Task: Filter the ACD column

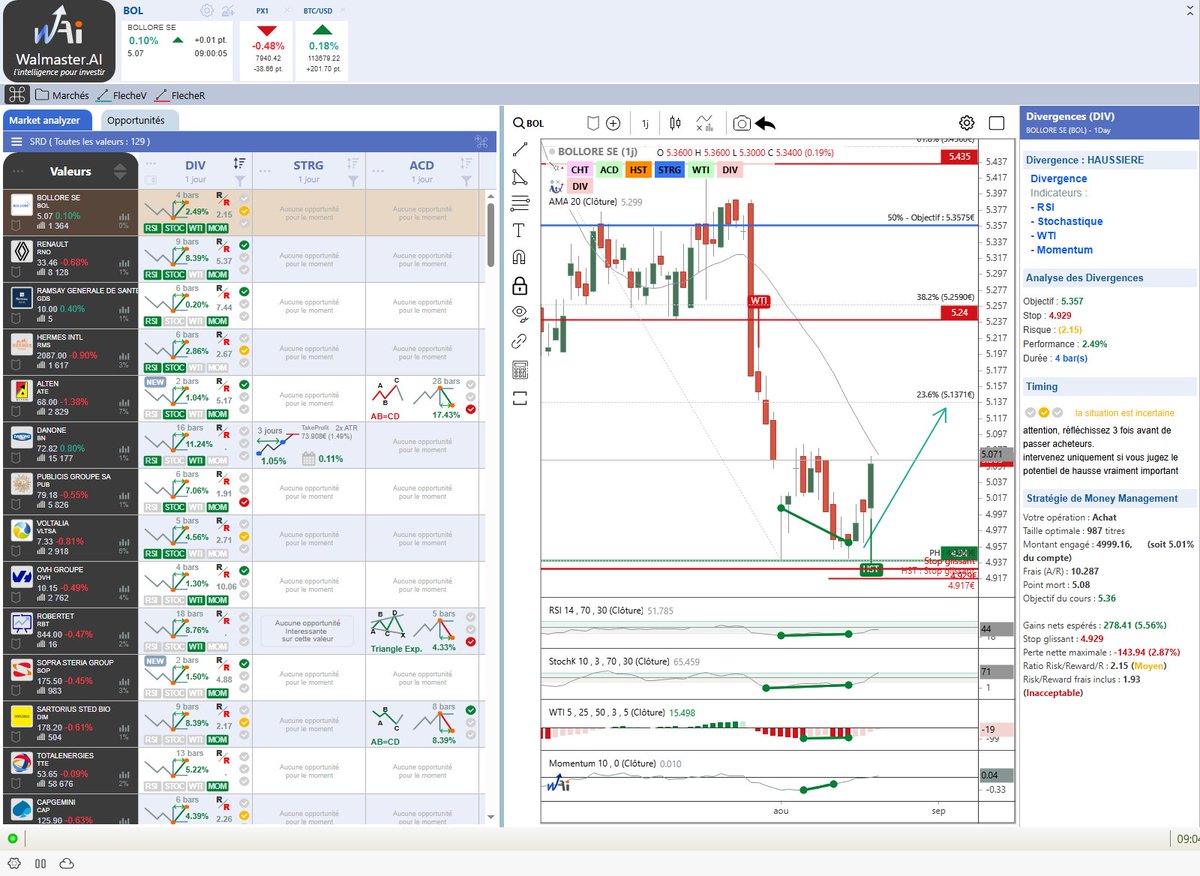Action: pyautogui.click(x=465, y=180)
